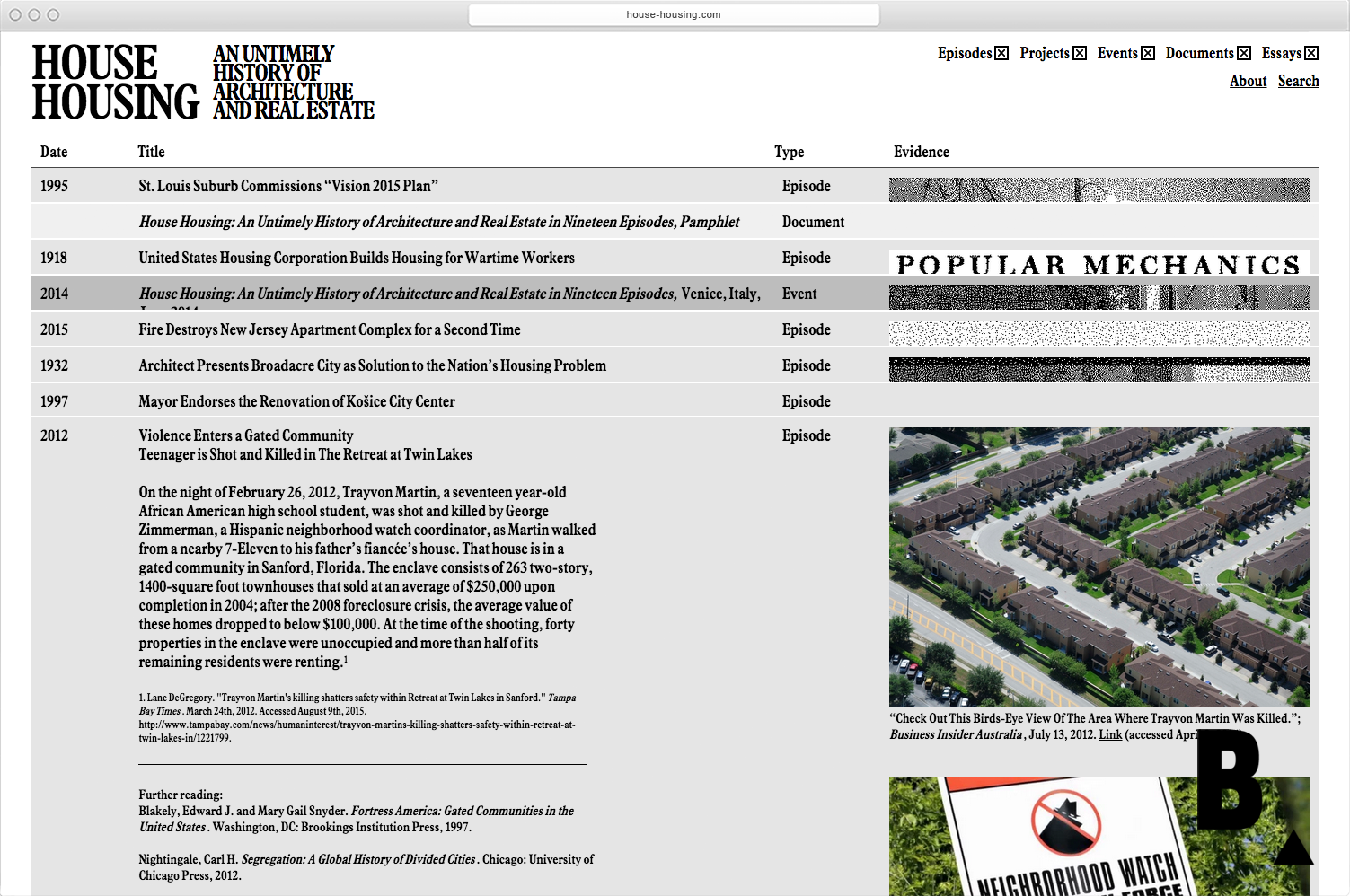Click the 'Further reading:' label
1350x896 pixels.
[181, 795]
